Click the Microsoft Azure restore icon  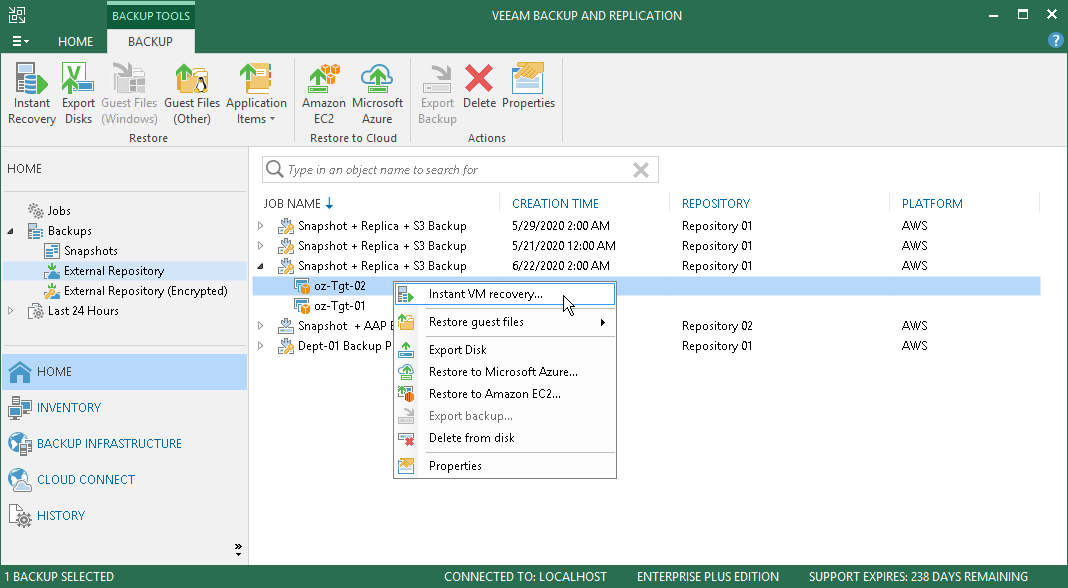click(377, 93)
